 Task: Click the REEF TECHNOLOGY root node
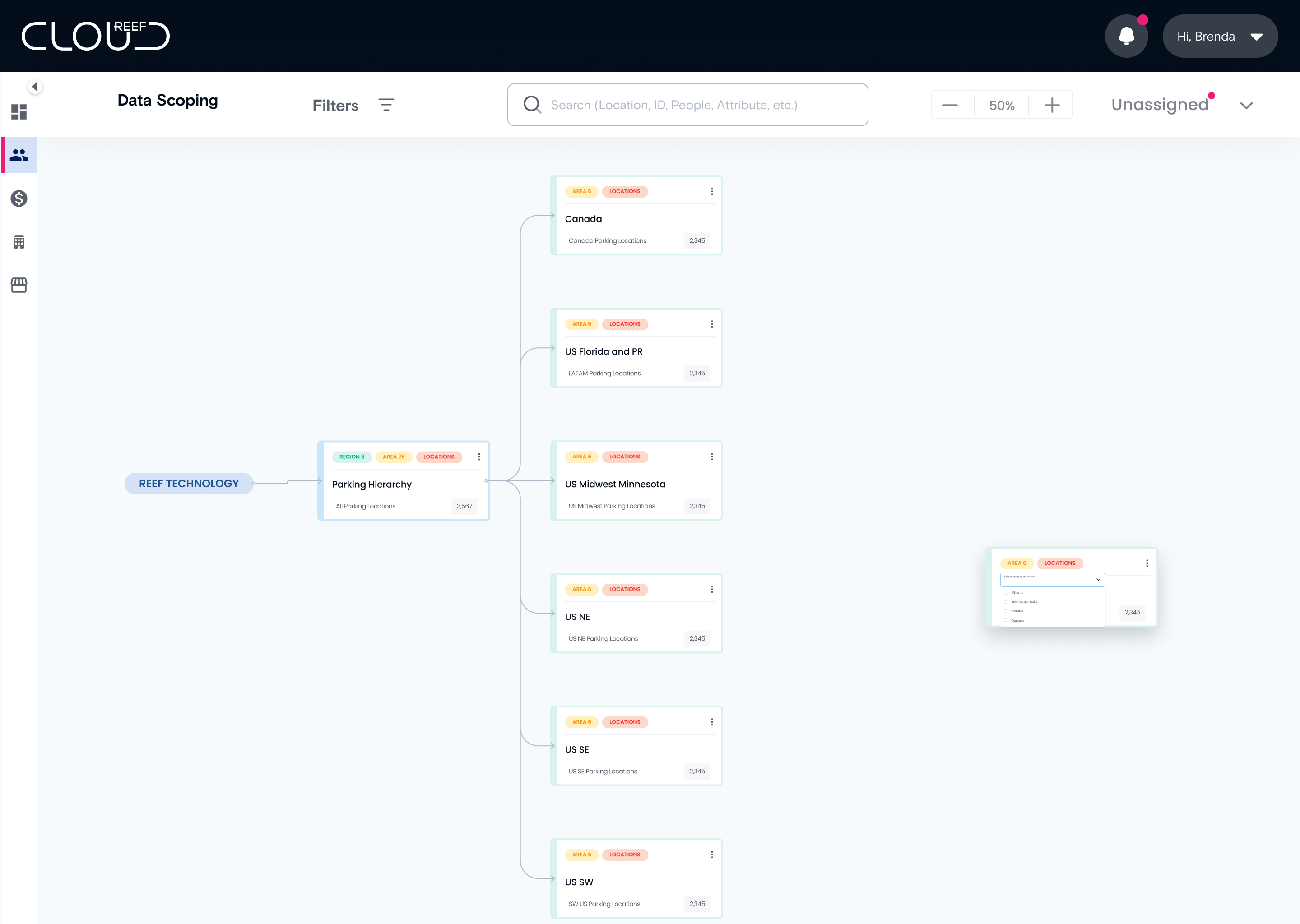click(189, 484)
